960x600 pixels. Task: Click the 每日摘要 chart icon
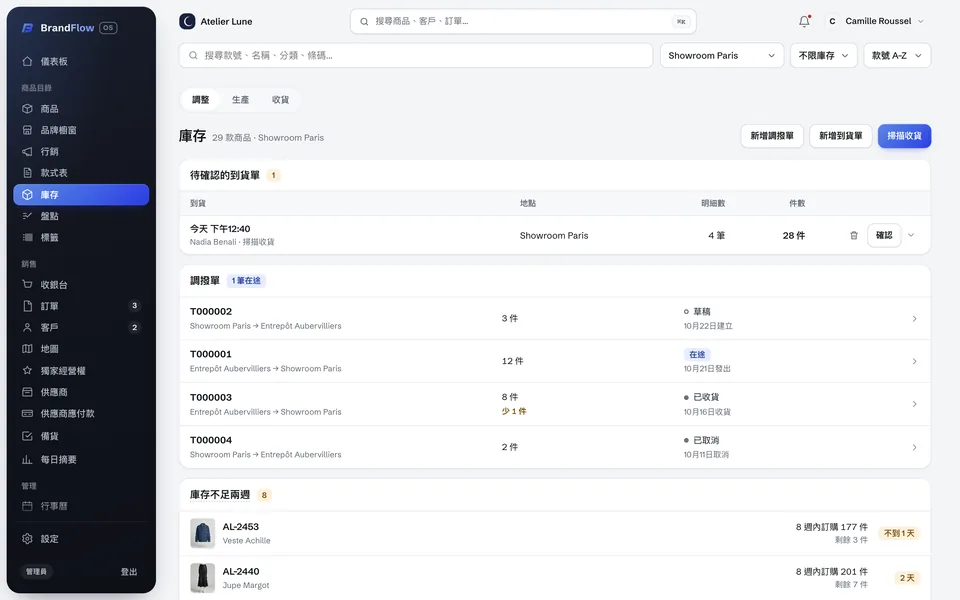click(x=27, y=459)
